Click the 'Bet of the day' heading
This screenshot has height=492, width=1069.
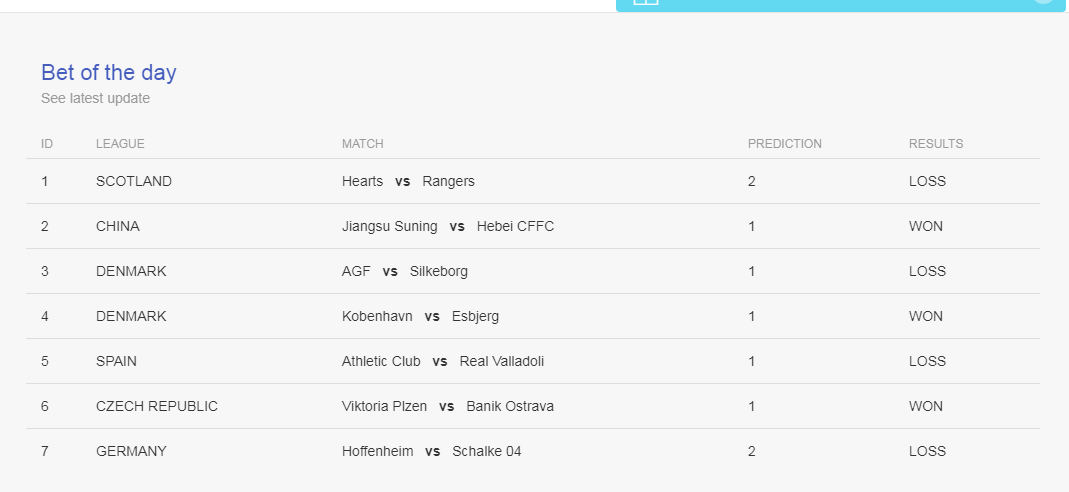click(108, 72)
